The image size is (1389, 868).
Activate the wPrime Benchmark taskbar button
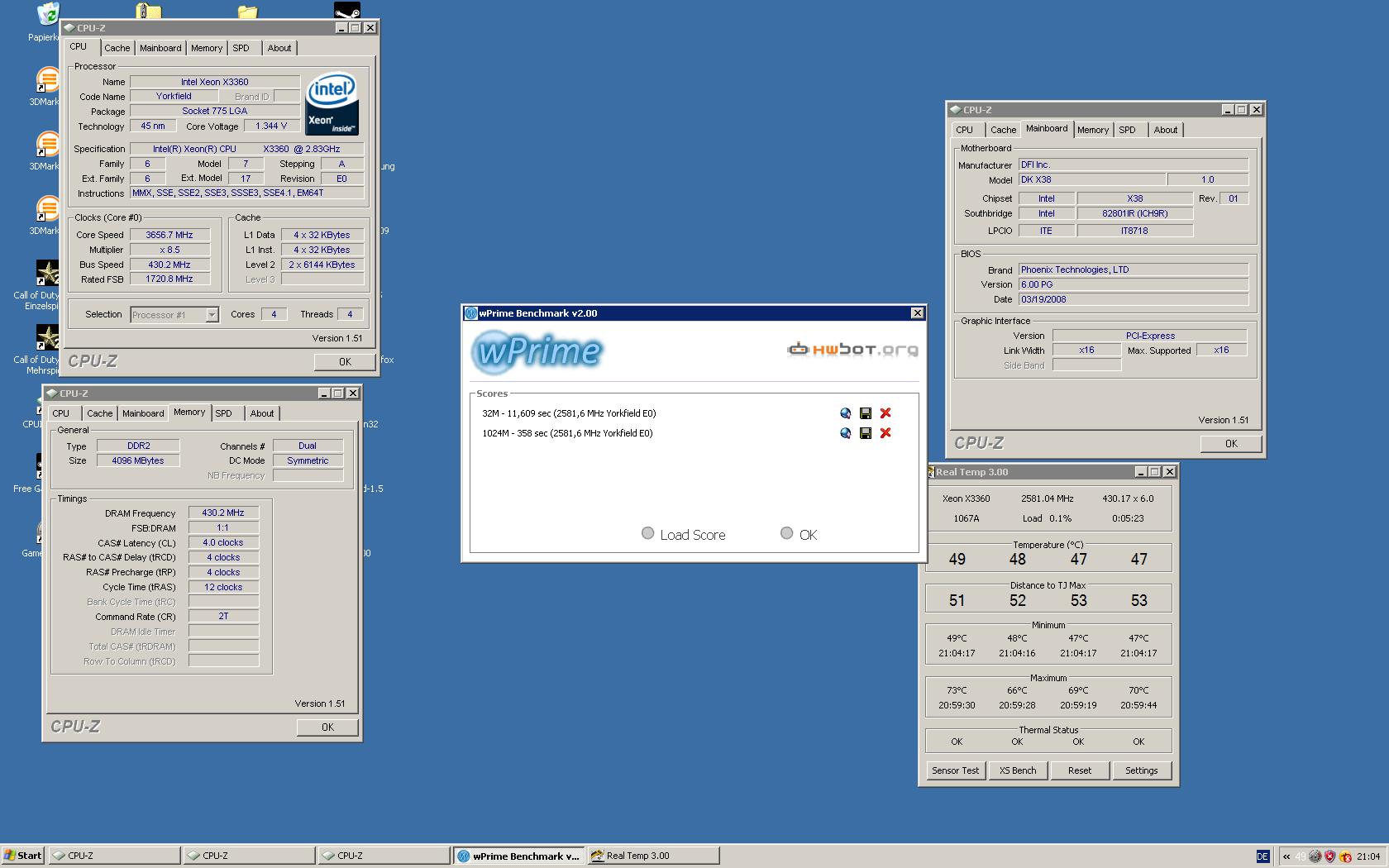(x=518, y=856)
